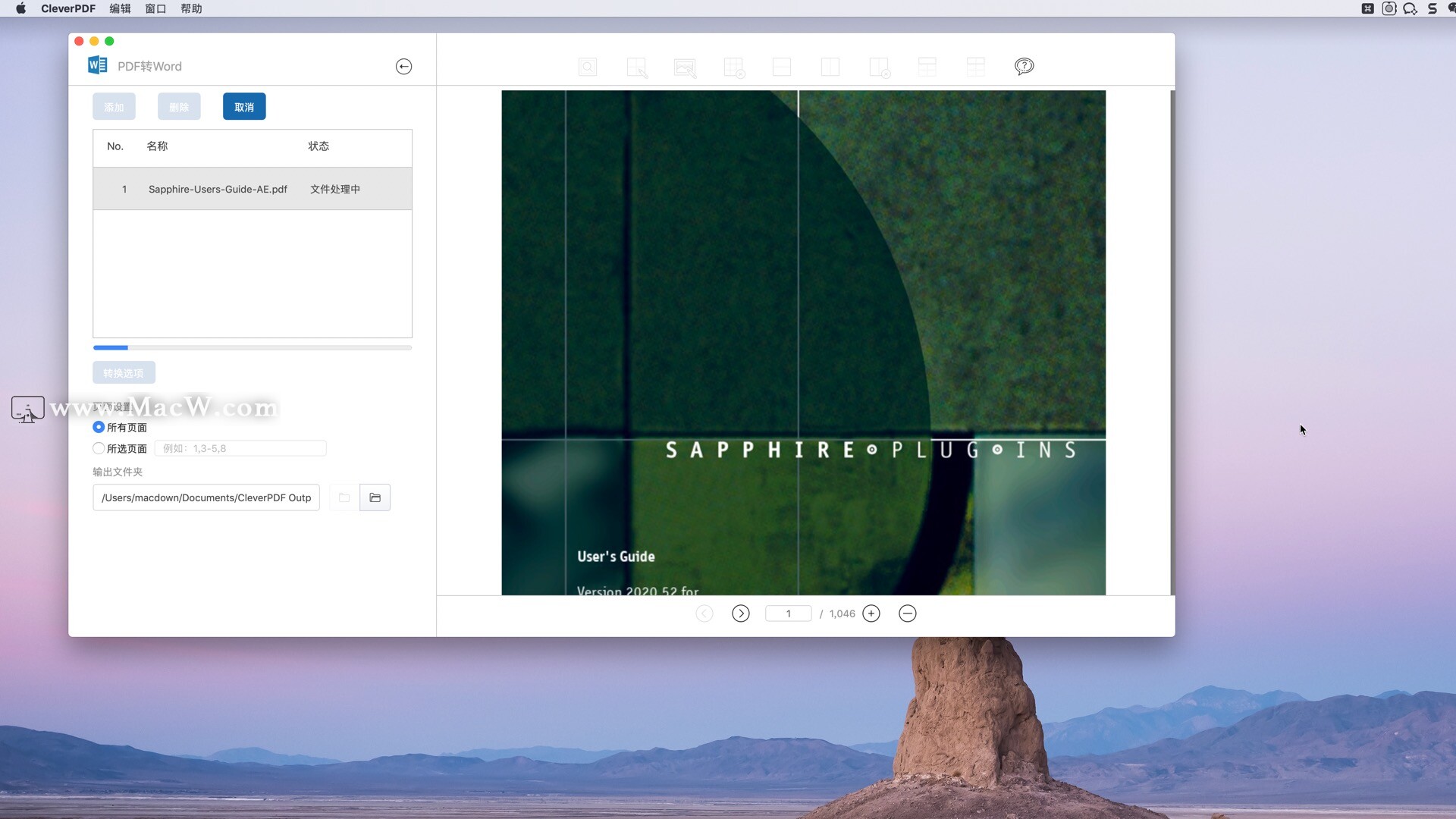Select the table-area edit tool with pencil

point(637,67)
